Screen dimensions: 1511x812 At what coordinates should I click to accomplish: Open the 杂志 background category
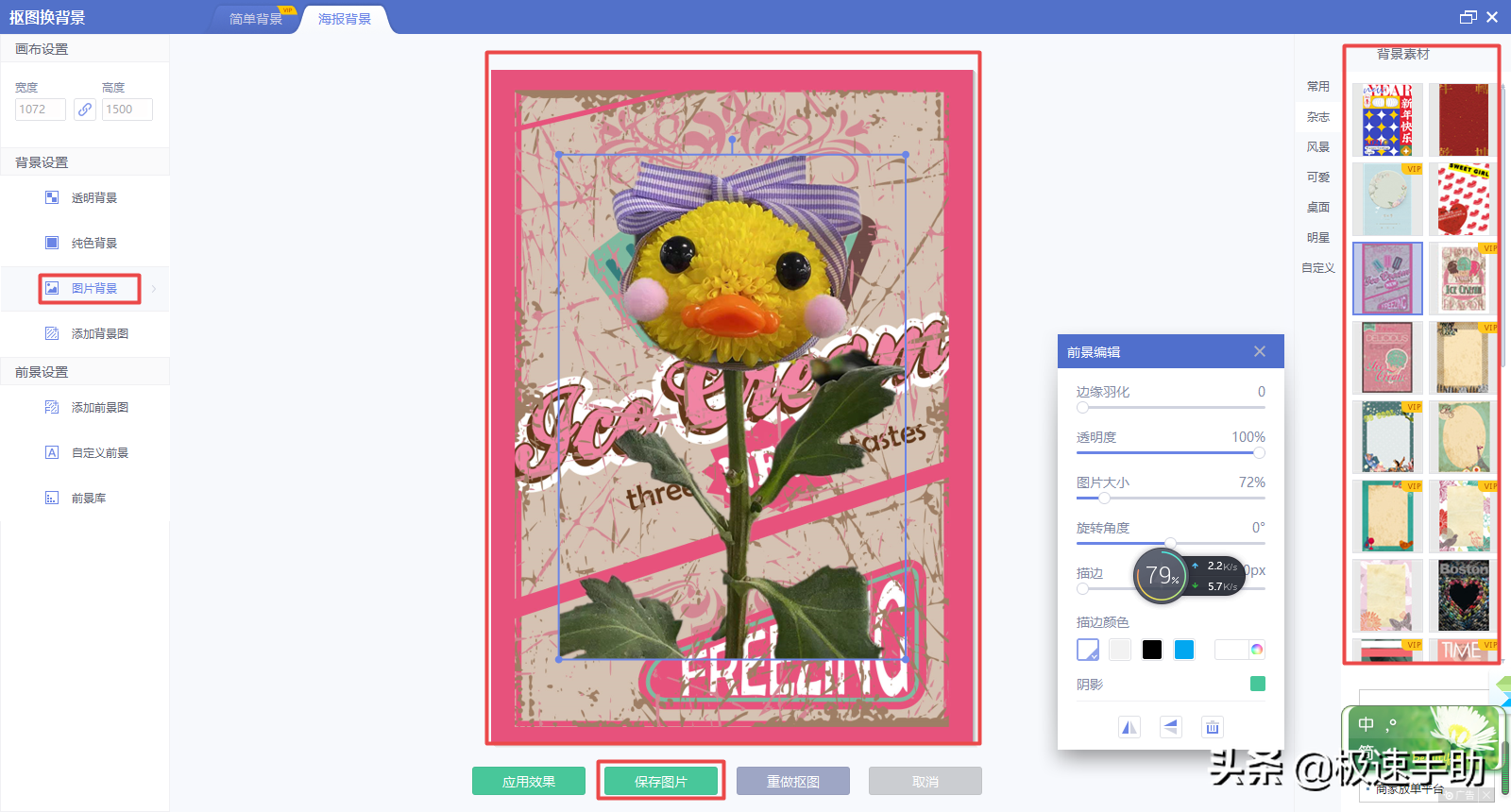coord(1318,117)
